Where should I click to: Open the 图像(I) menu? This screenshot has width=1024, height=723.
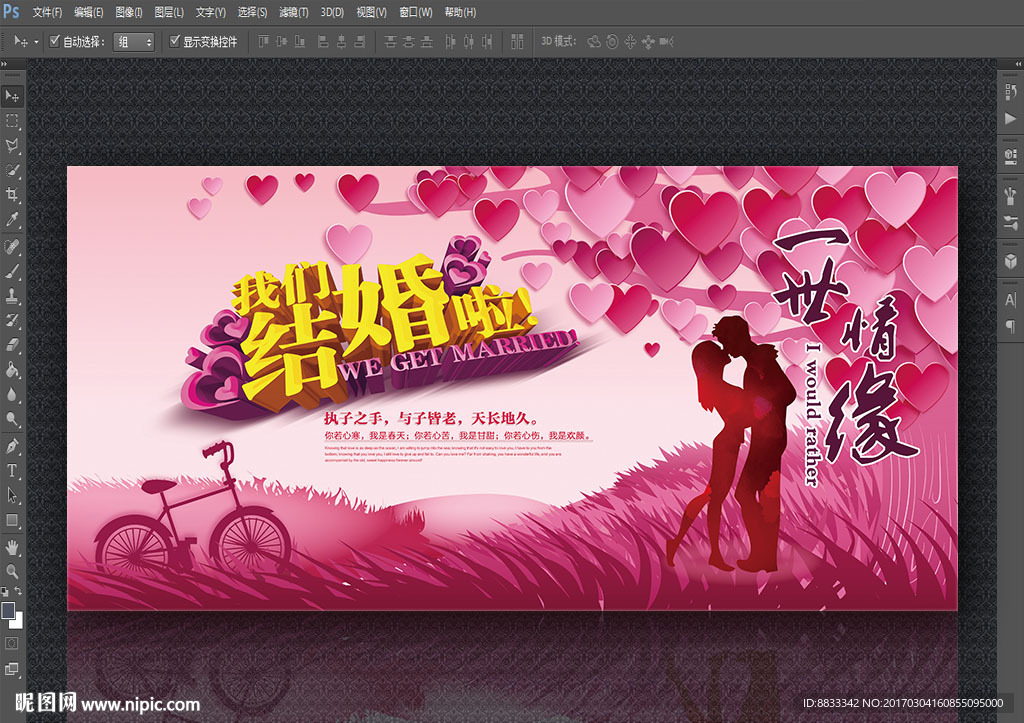(129, 12)
